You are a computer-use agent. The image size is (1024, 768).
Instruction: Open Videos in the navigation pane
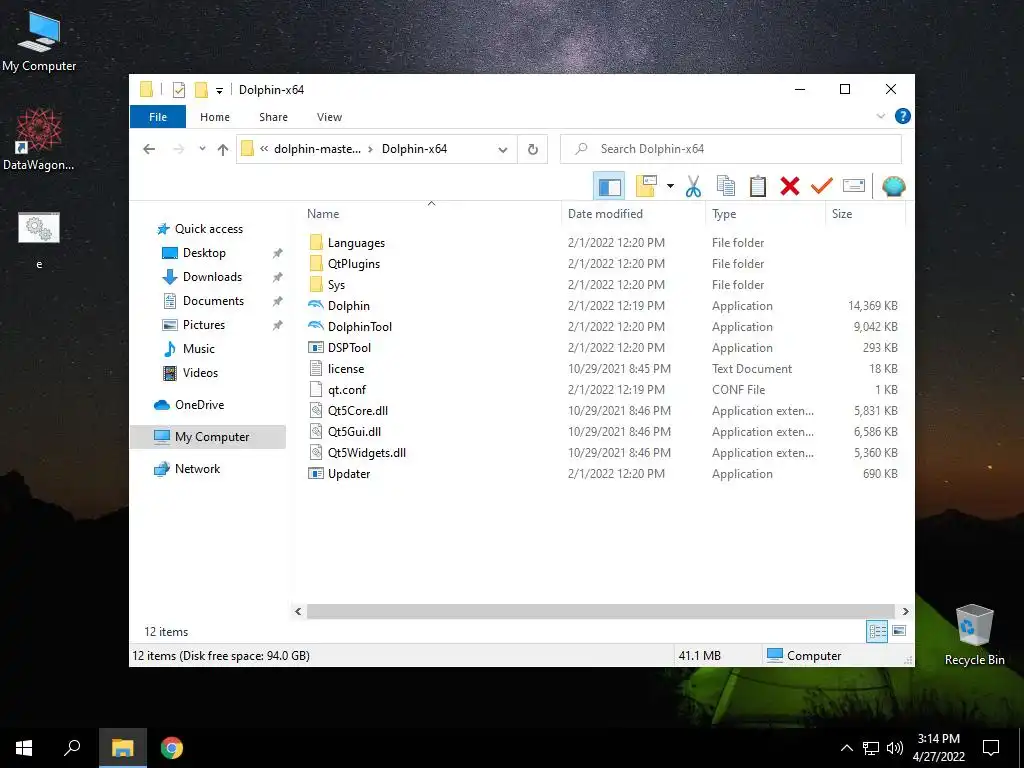point(200,373)
